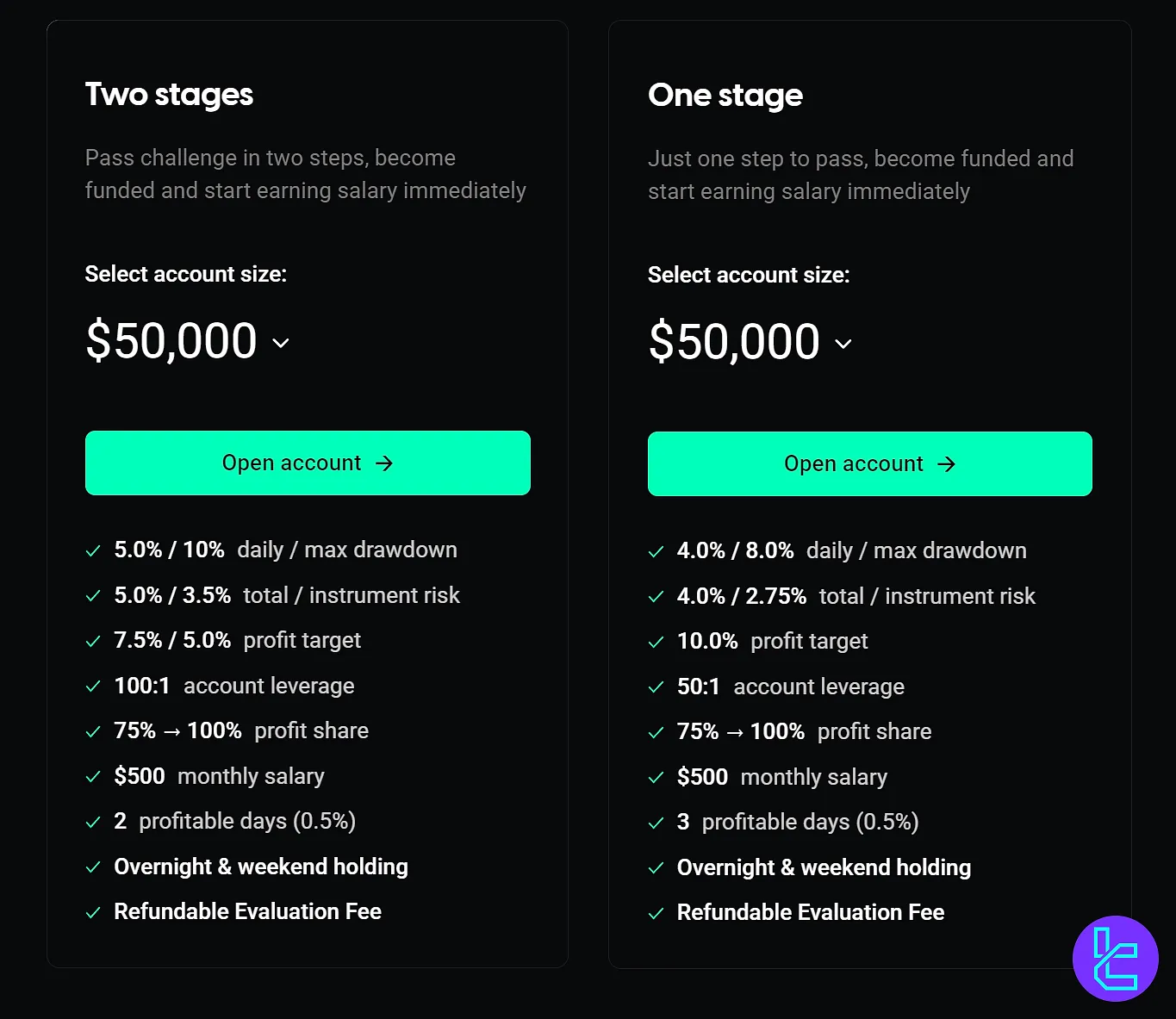
Task: Click checkmark beside 5.0% / 10% daily drawdown
Action: click(93, 551)
